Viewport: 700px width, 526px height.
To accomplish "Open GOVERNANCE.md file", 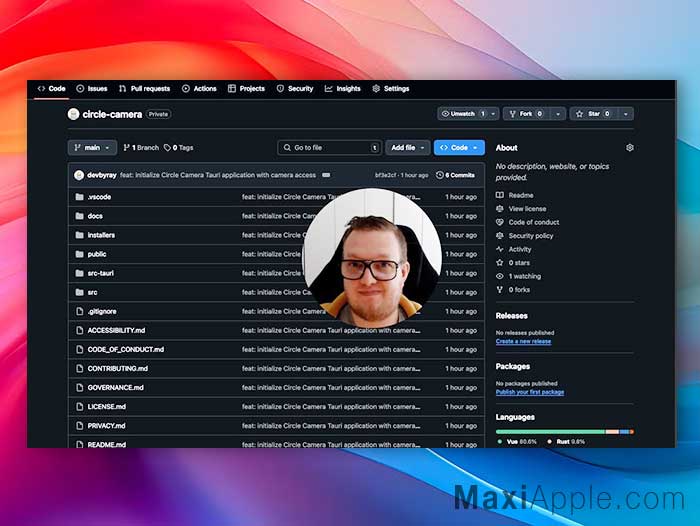I will pos(116,388).
